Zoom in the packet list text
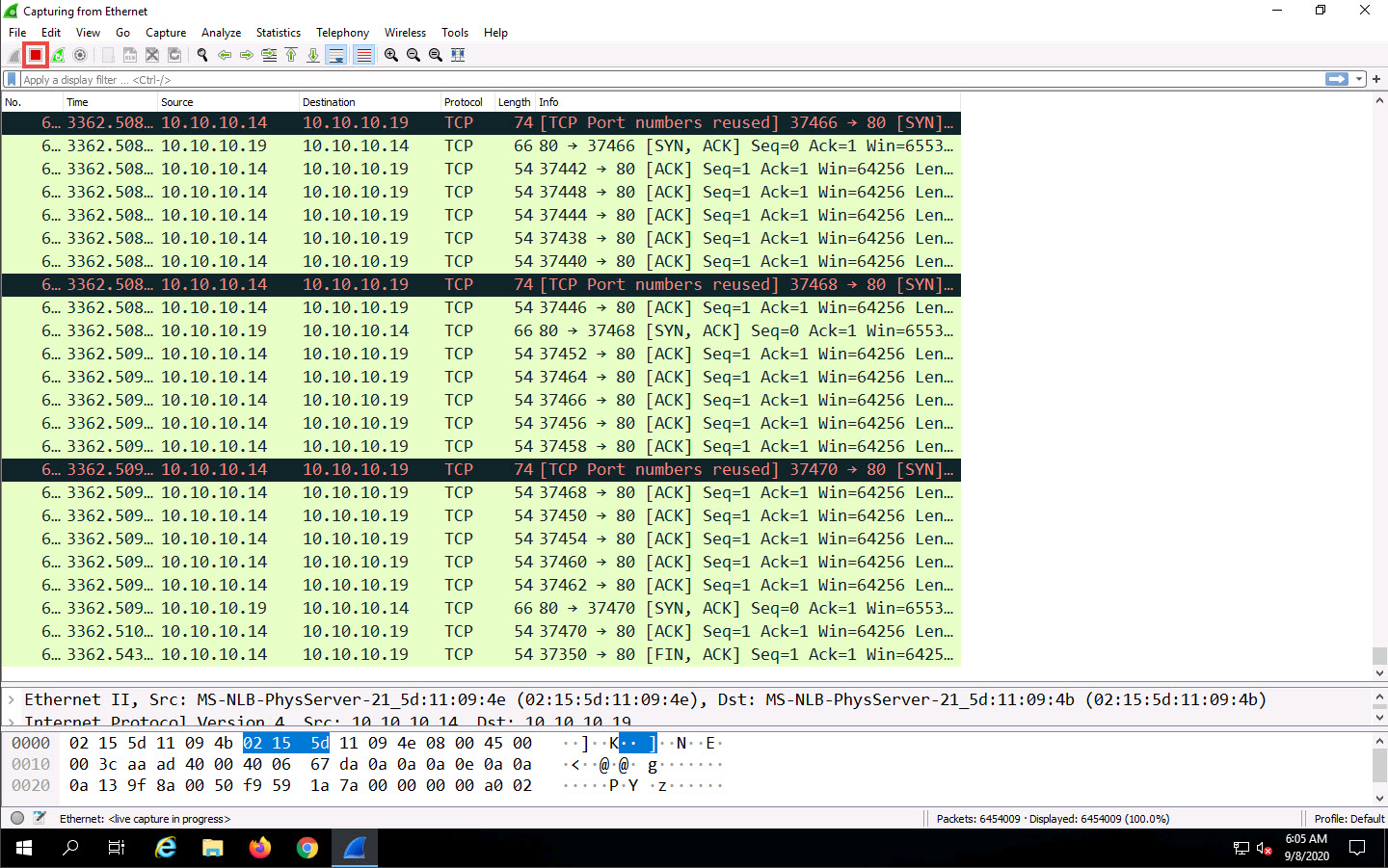The height and width of the screenshot is (868, 1388). tap(391, 55)
